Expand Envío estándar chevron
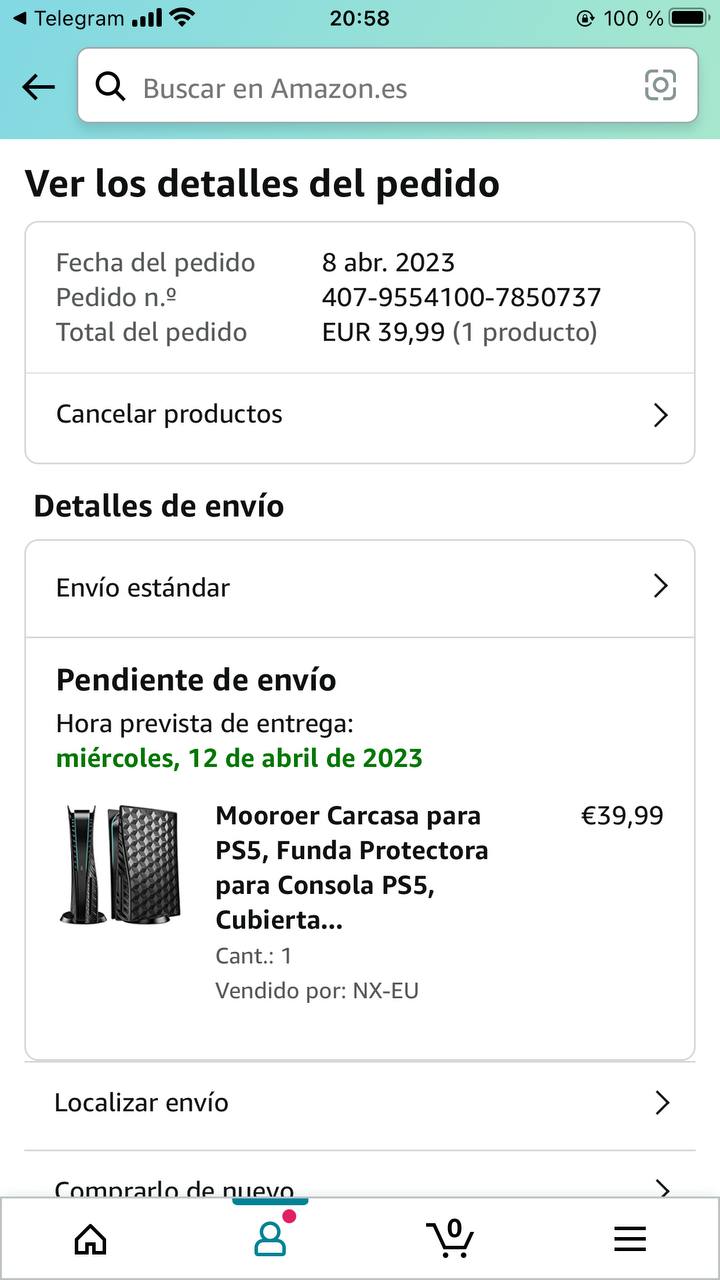Screen dimensions: 720x1280 point(660,586)
